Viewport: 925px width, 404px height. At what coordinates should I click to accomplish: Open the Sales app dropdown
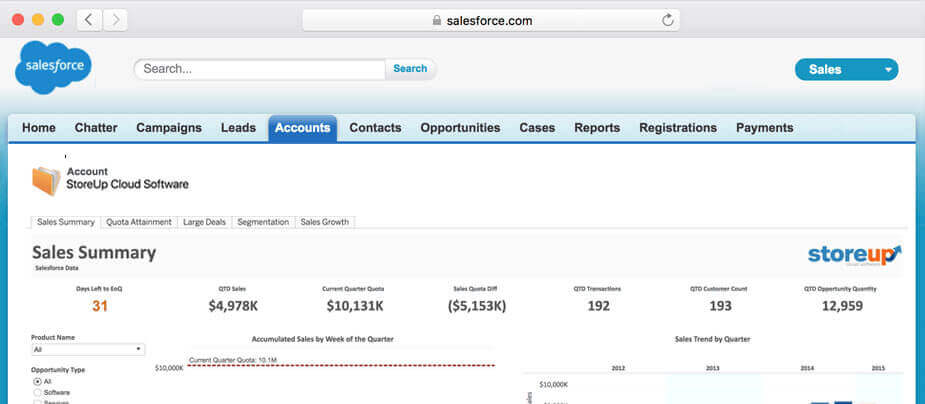[847, 70]
